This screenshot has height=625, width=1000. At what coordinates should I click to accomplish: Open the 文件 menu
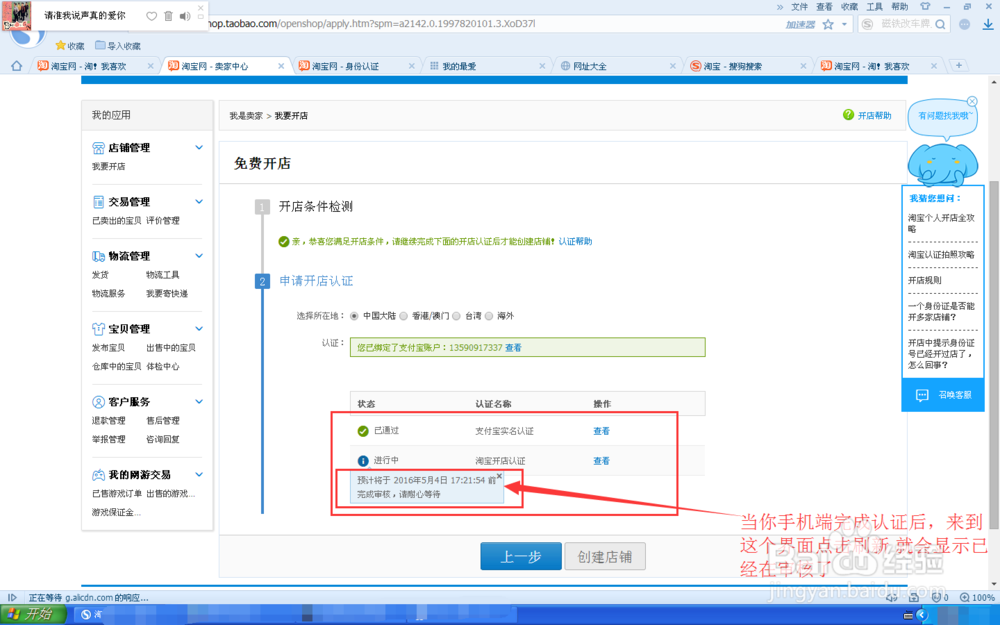click(799, 7)
